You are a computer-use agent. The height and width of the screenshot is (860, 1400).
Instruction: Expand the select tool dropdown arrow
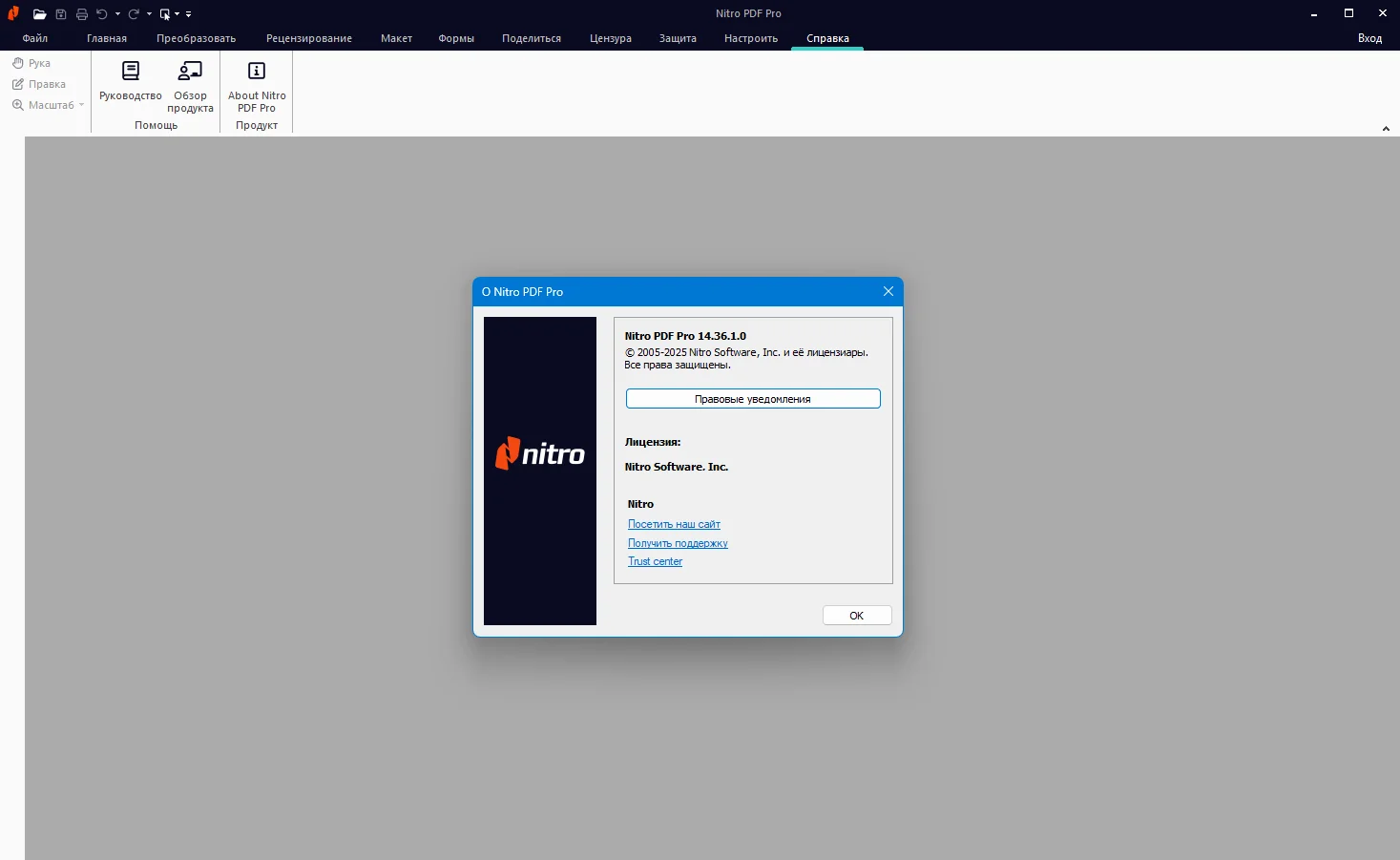click(177, 14)
